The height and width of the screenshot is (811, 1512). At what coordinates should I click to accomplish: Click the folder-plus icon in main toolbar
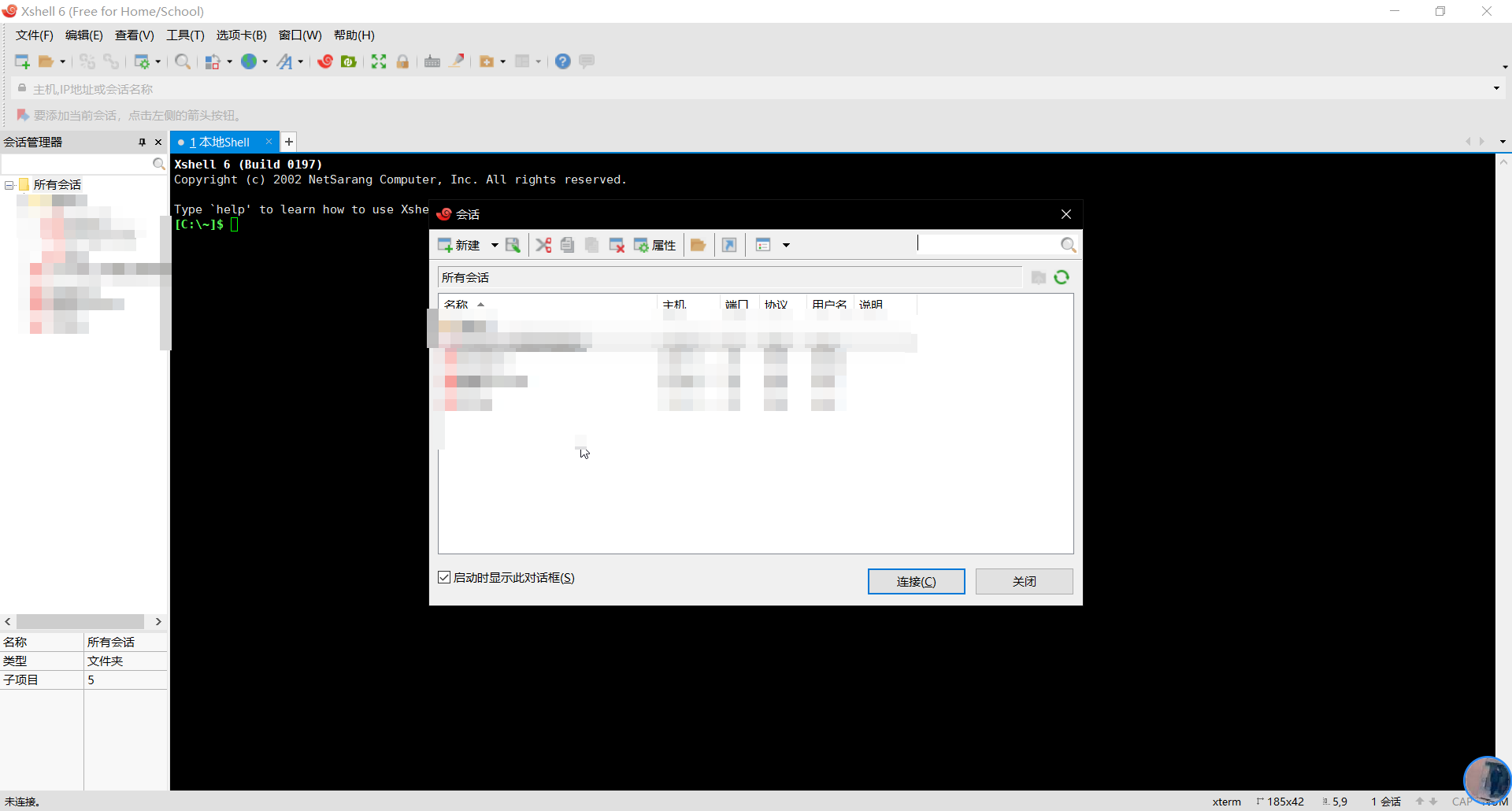point(487,61)
